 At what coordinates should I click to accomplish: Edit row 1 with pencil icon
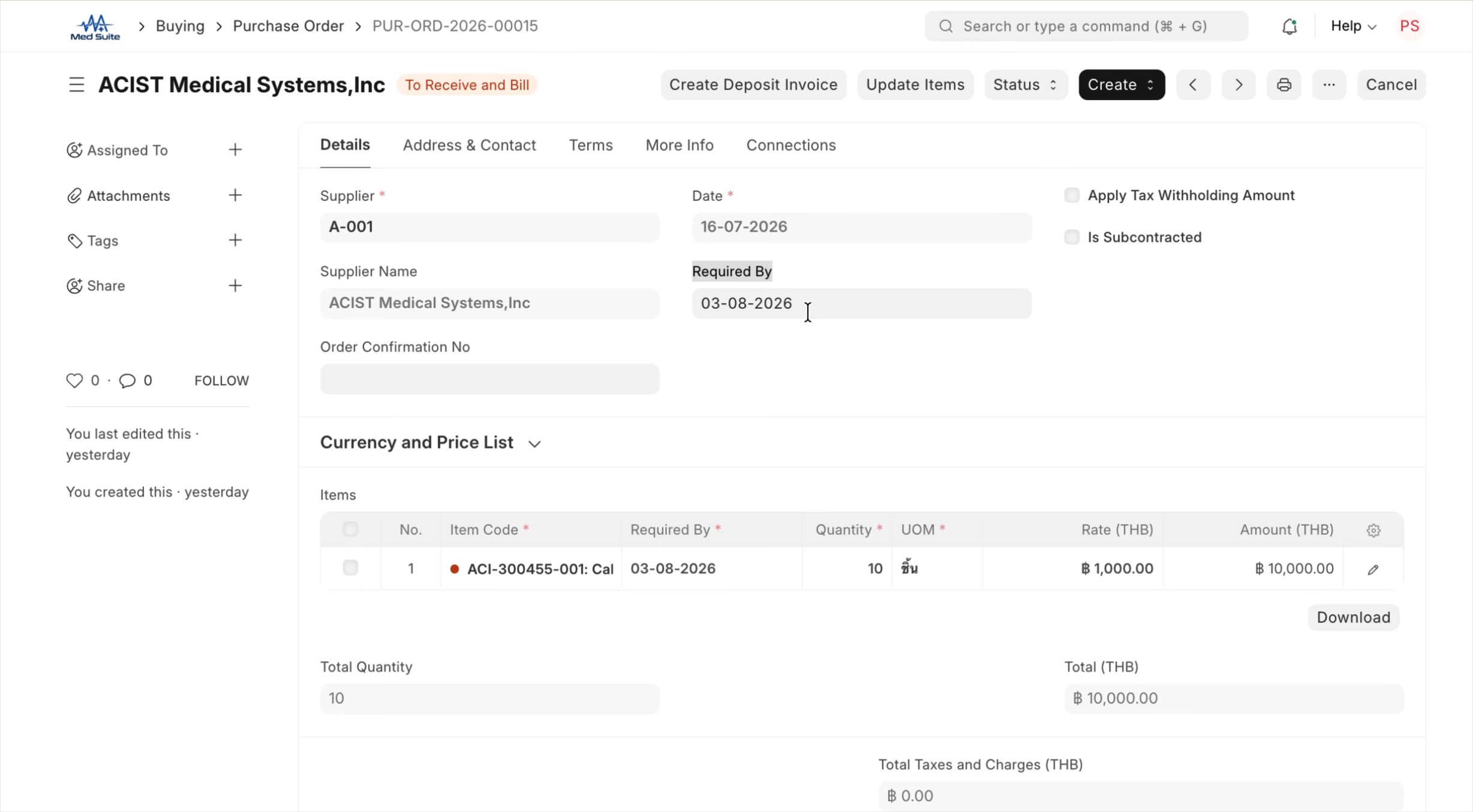click(x=1373, y=569)
